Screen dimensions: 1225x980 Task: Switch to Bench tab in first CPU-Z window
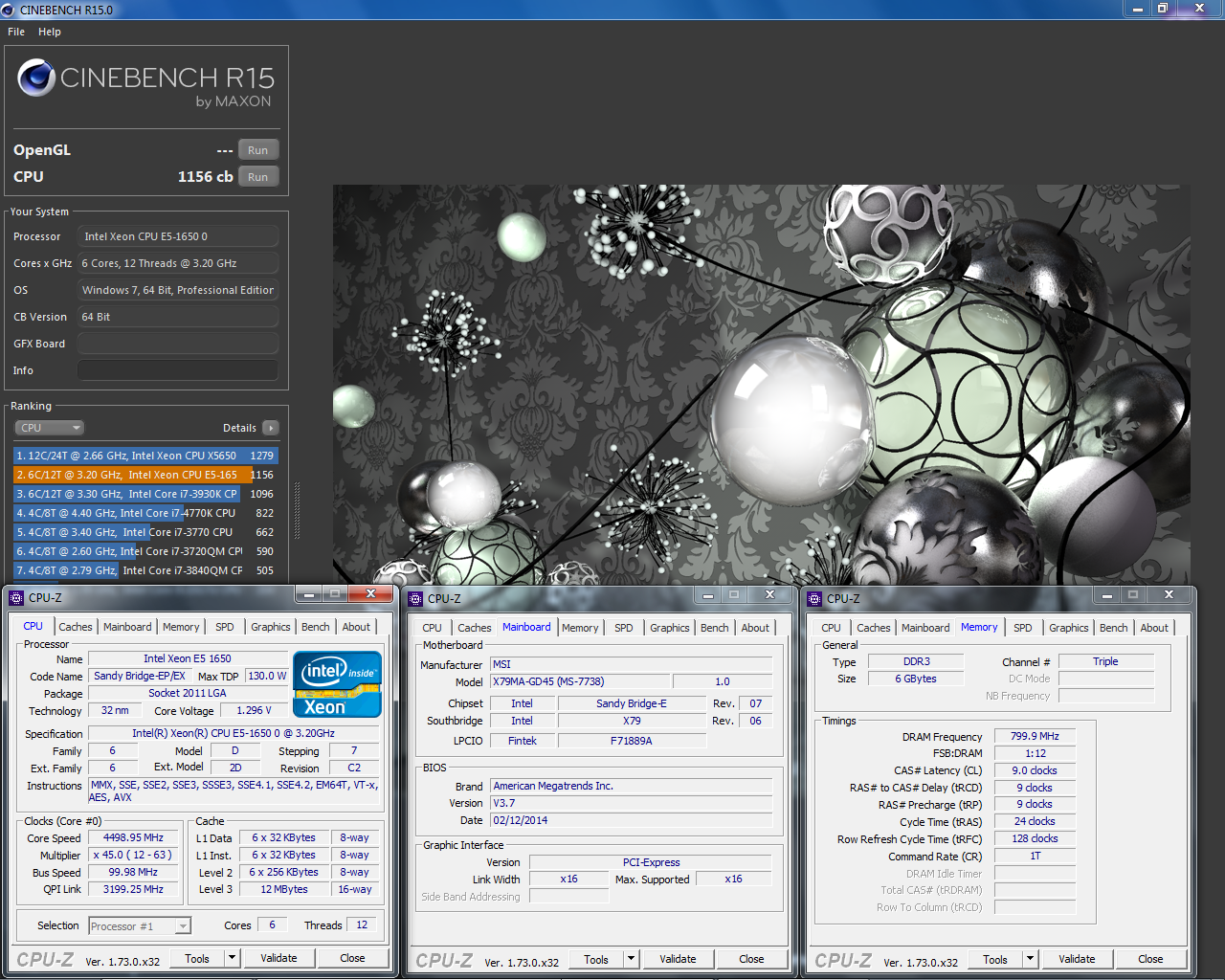tap(316, 627)
